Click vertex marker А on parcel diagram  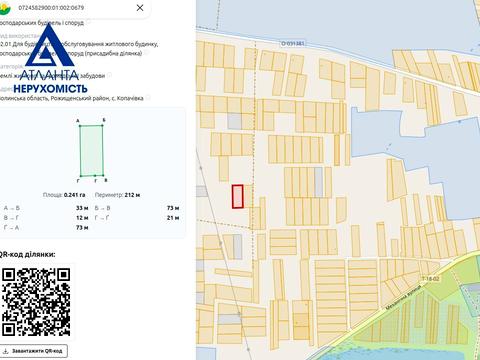79,125
